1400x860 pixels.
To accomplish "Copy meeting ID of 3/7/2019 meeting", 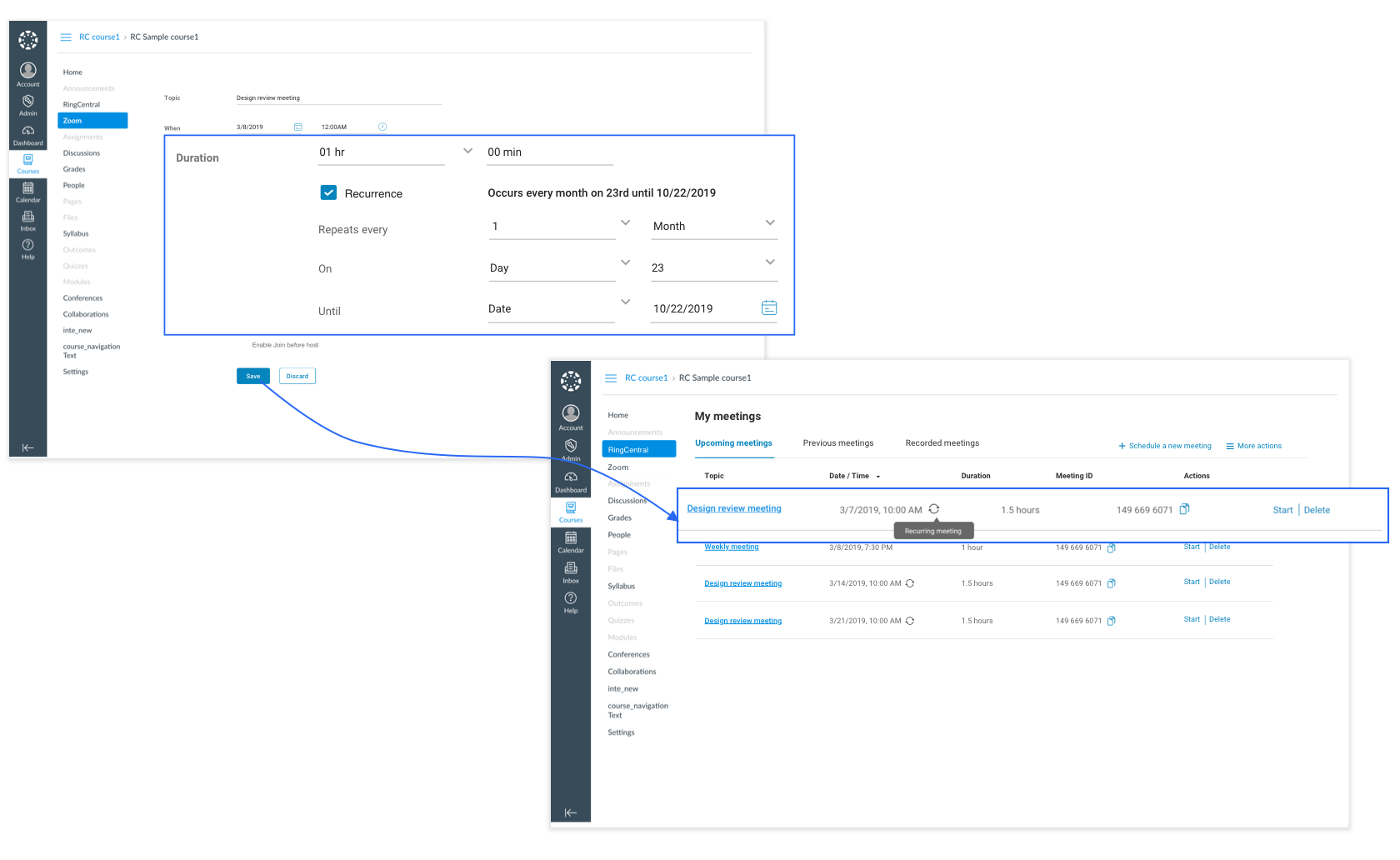I will point(1184,509).
